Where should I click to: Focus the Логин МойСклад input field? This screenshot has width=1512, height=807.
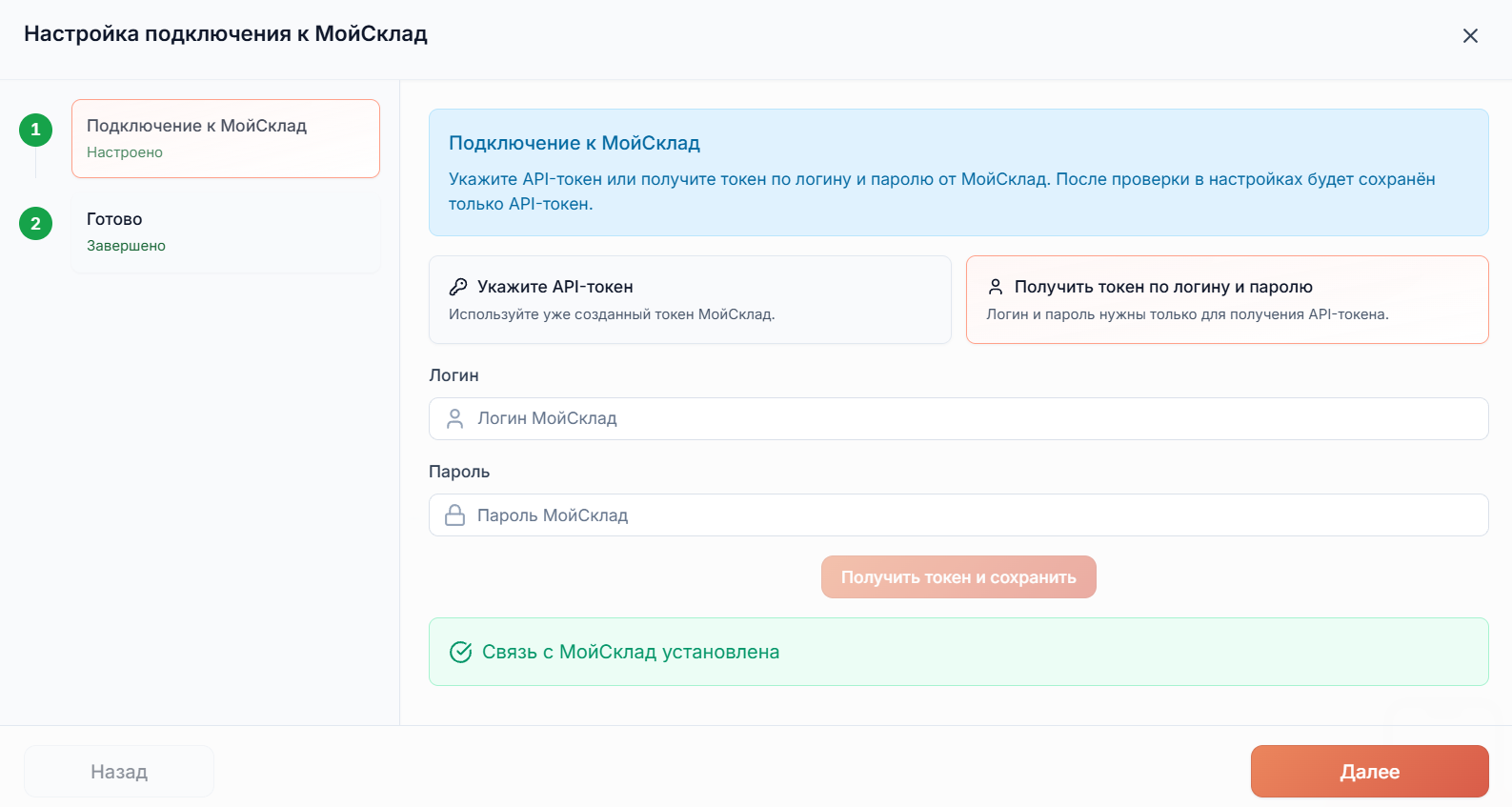[958, 418]
